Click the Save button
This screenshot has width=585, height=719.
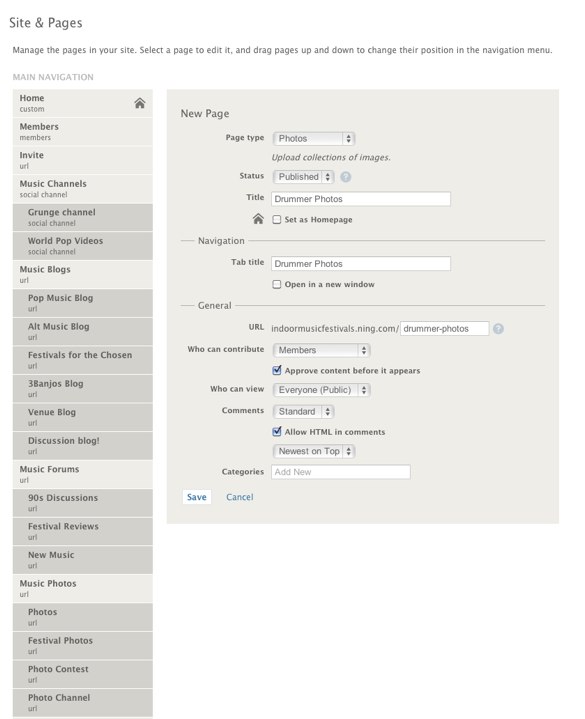[197, 497]
